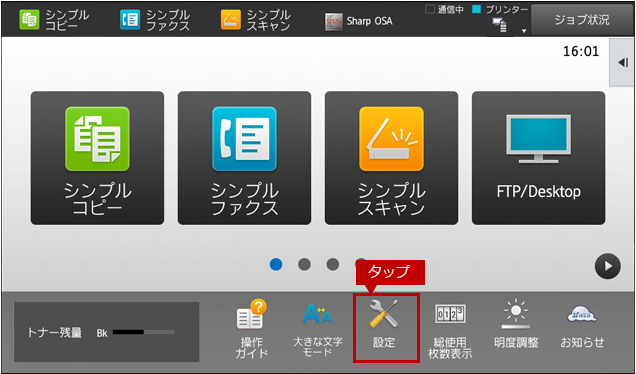636x374 pixels.
Task: Expand the side action panel tab
Action: [622, 63]
